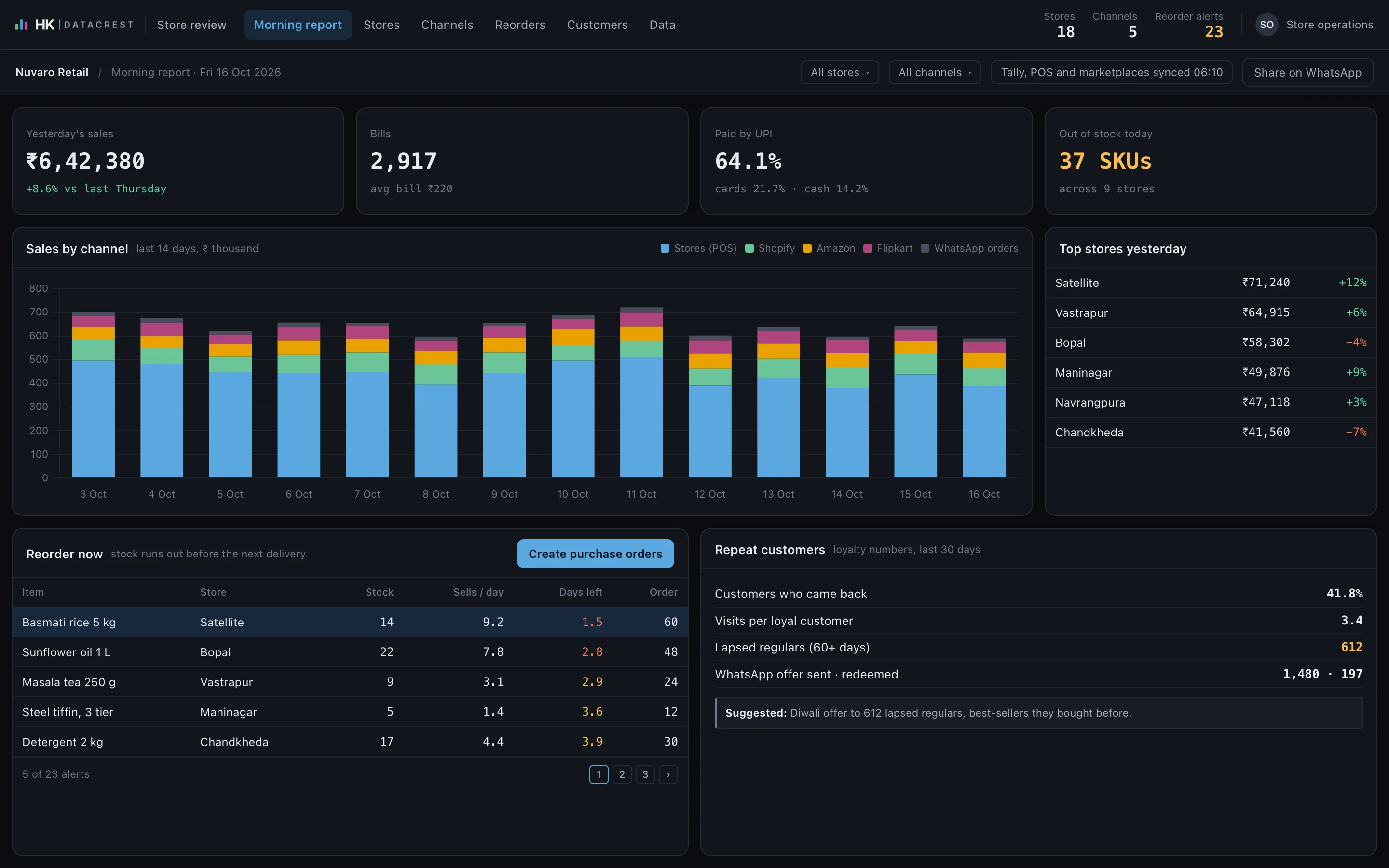Click the sync status chip showing 06:10

1111,72
